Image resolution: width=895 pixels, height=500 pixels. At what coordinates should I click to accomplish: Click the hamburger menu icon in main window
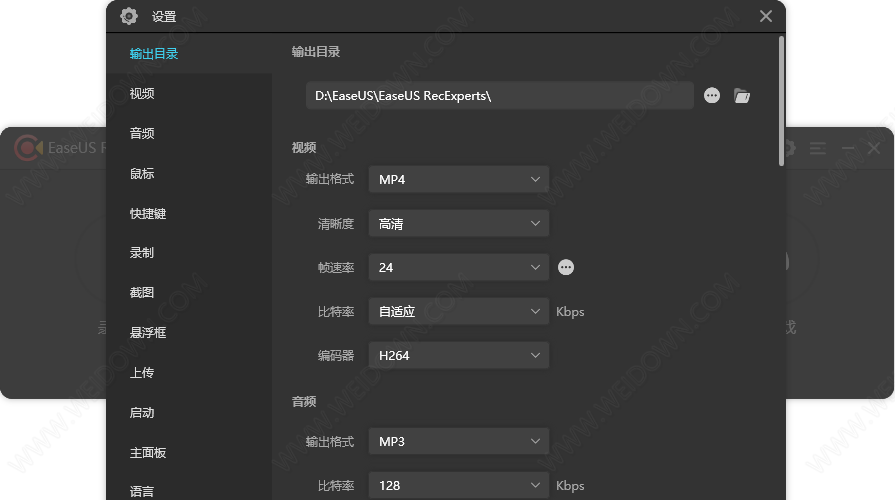tap(818, 148)
